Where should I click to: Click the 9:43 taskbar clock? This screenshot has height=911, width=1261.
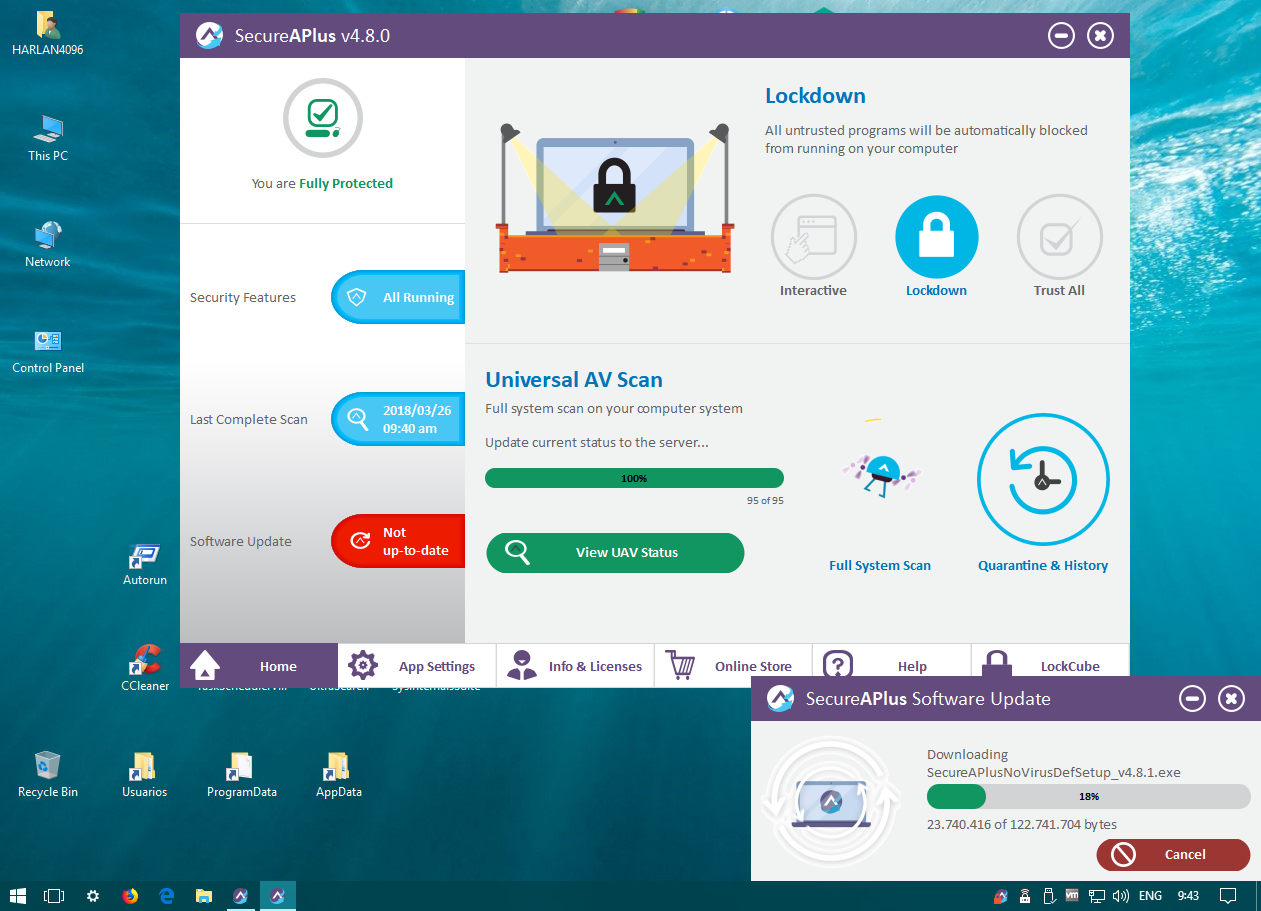1188,896
